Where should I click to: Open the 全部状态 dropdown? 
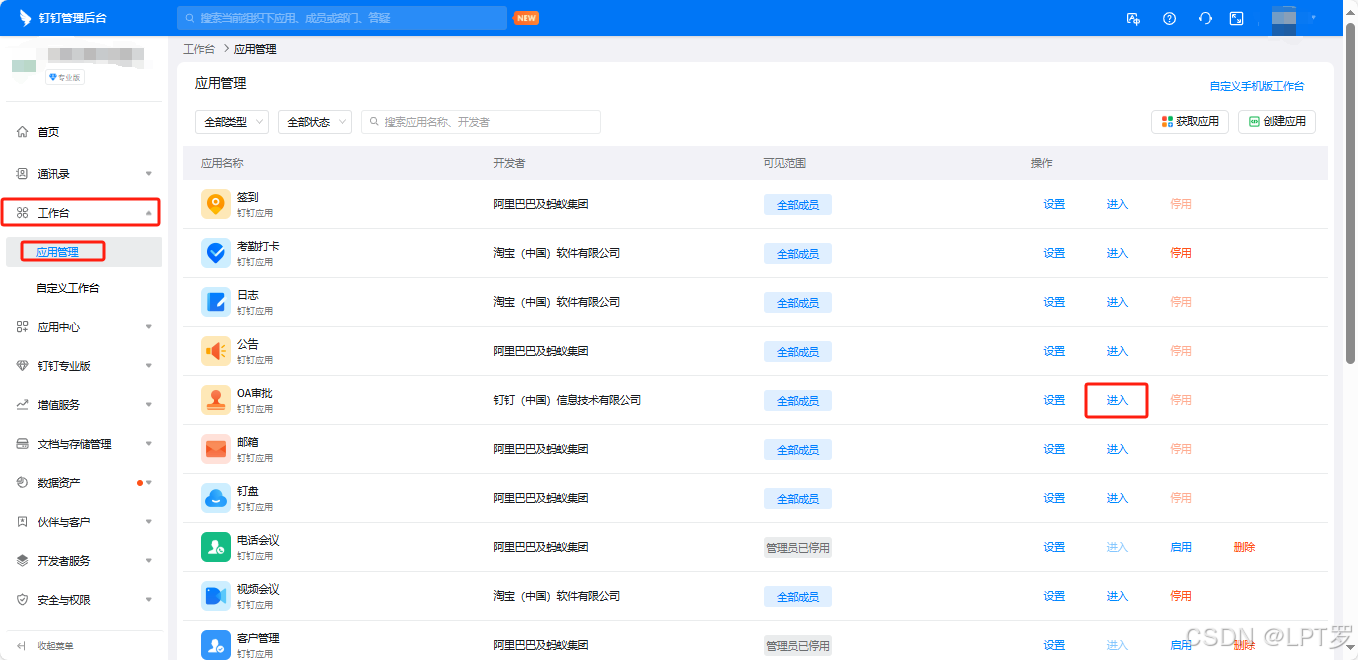tap(315, 122)
